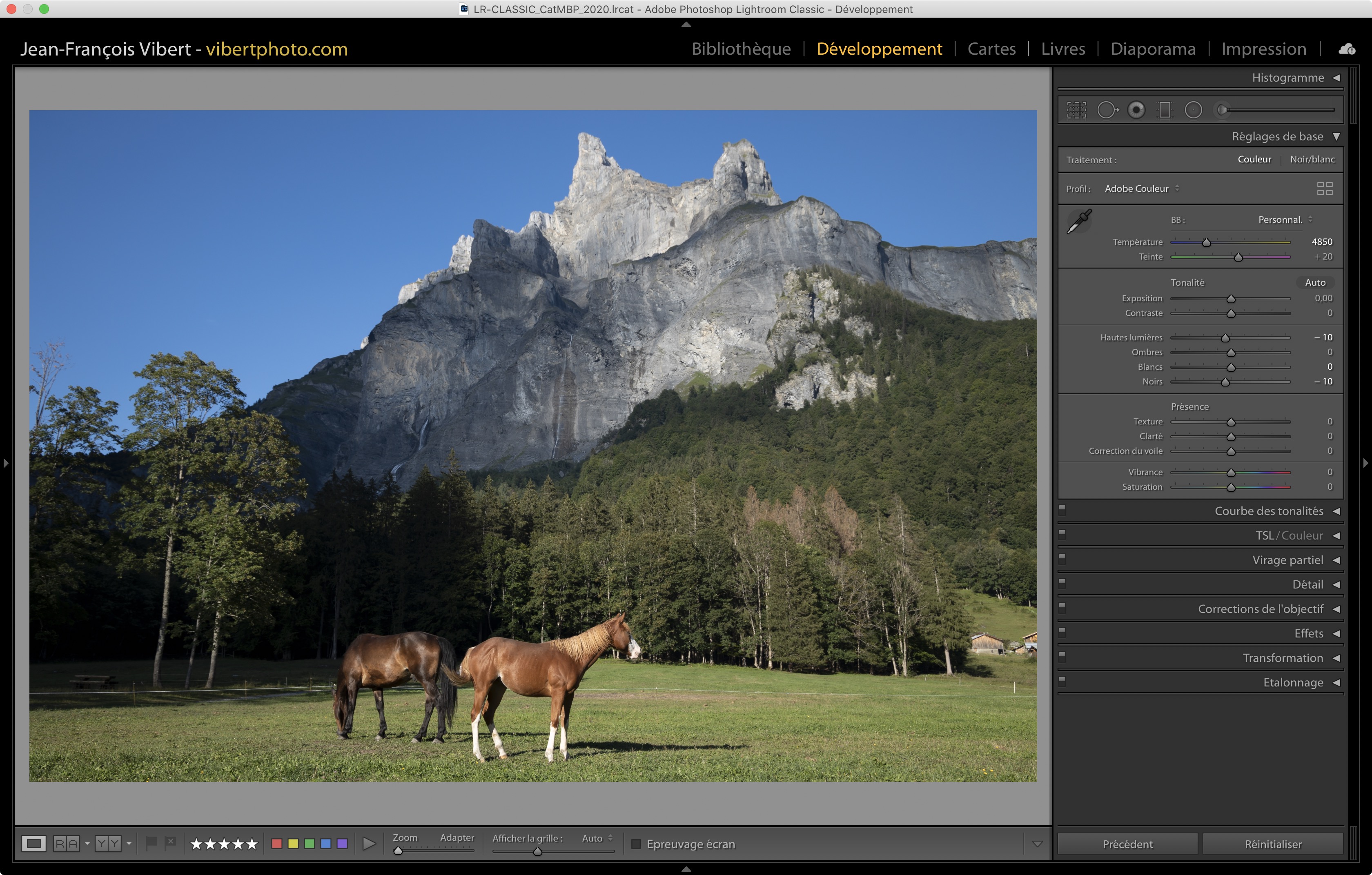1372x875 pixels.
Task: Open the Cartes module
Action: point(991,49)
